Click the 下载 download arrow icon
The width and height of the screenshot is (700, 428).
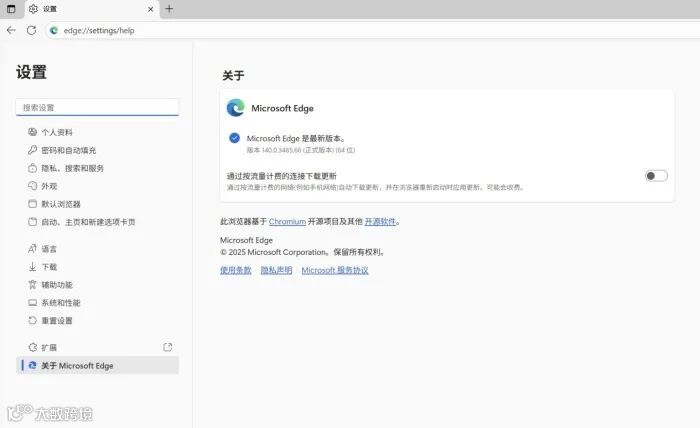click(32, 267)
